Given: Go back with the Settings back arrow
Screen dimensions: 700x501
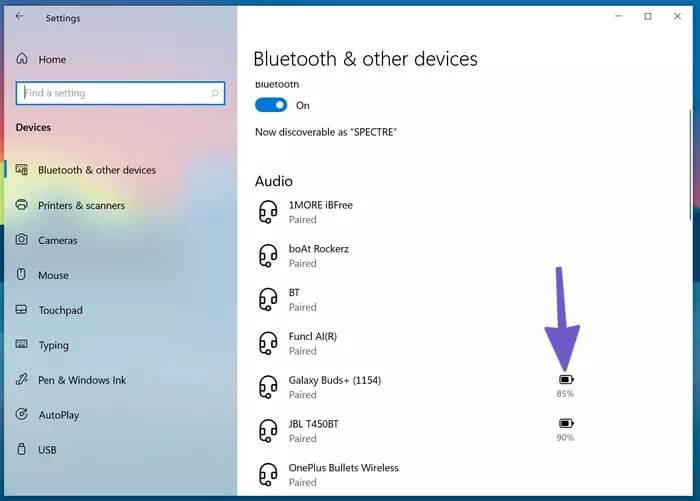Looking at the screenshot, I should (x=19, y=17).
